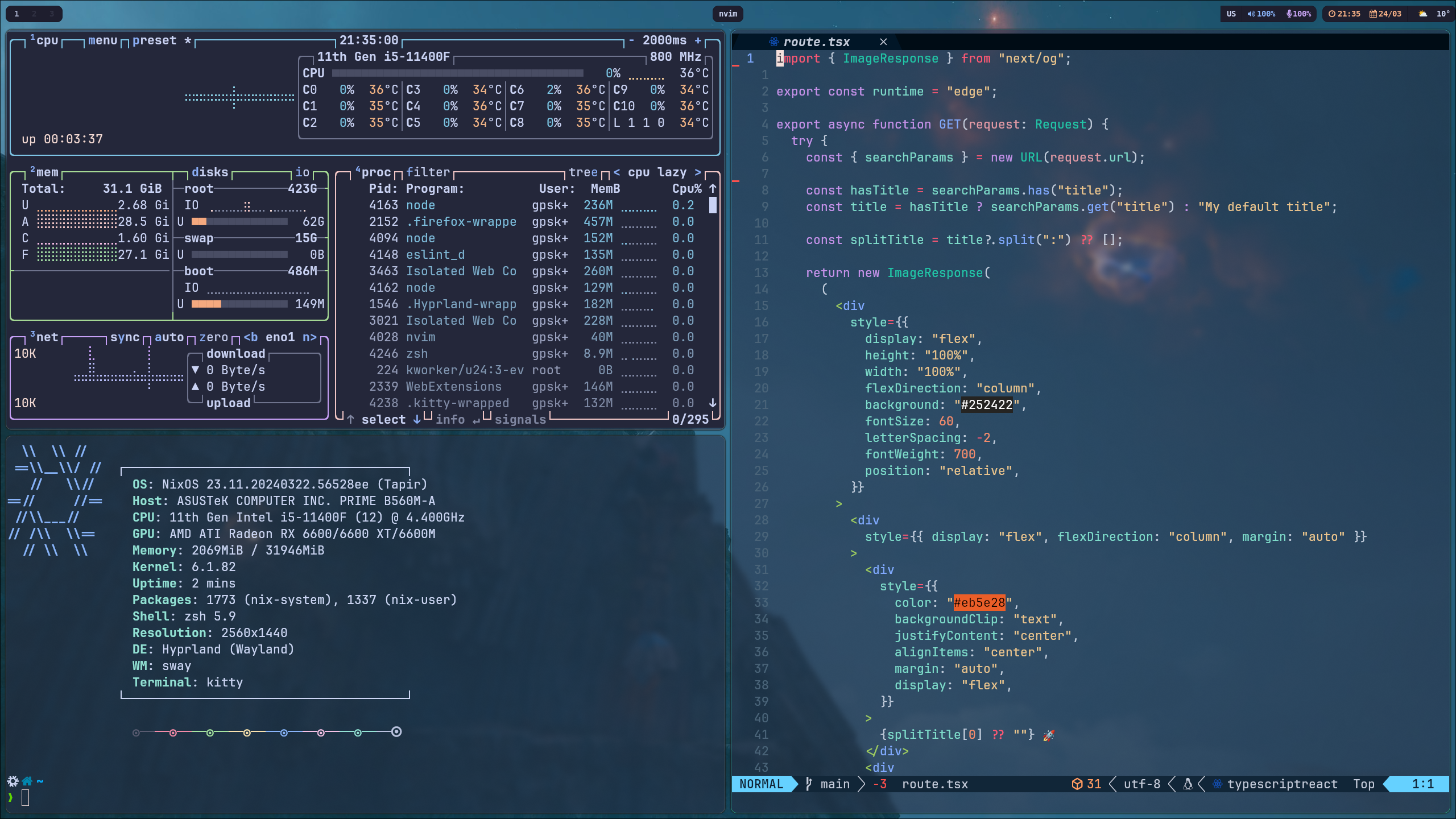Click the microphone icon in top bar
This screenshot has height=819, width=1456.
[x=1289, y=14]
